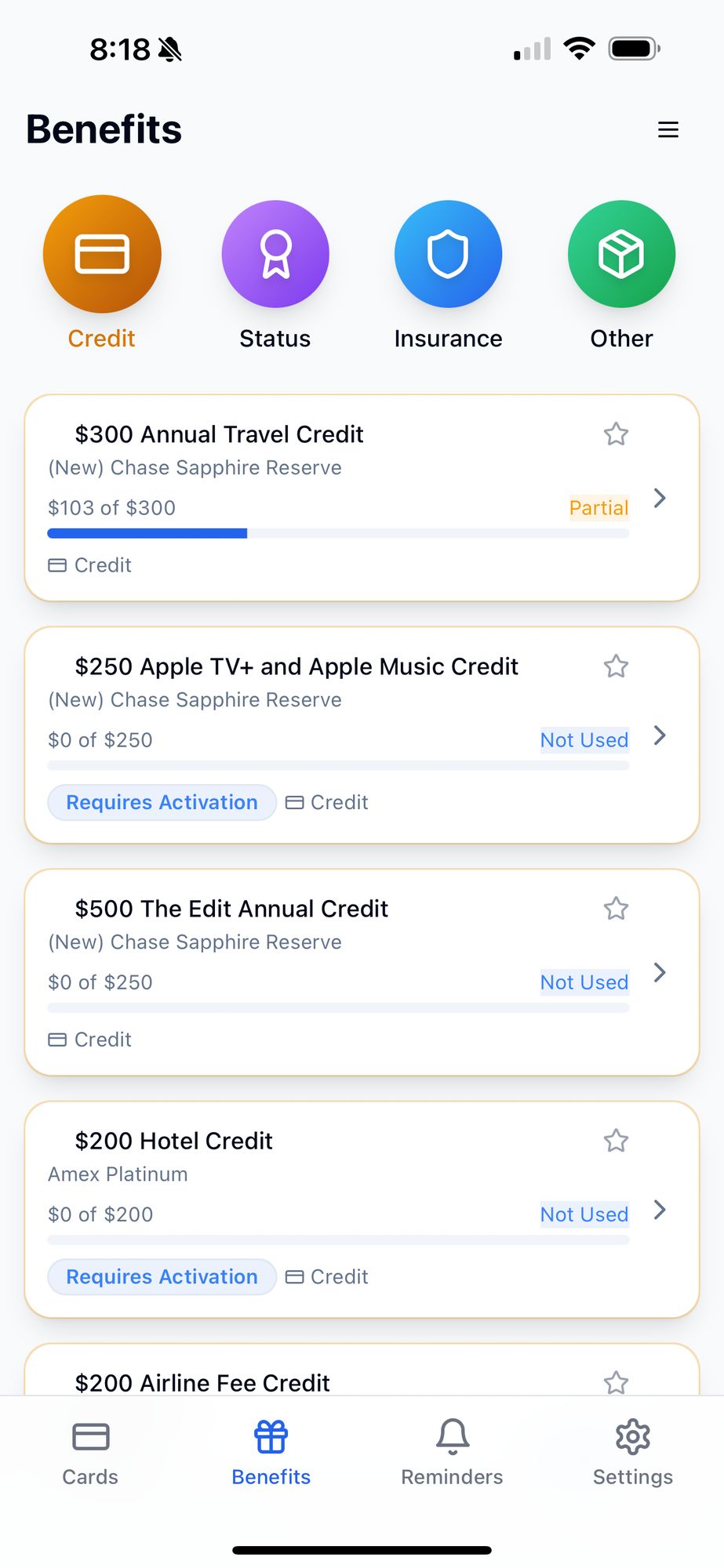The width and height of the screenshot is (724, 1568).
Task: Toggle star on $500 The Edit Credit
Action: tap(616, 908)
